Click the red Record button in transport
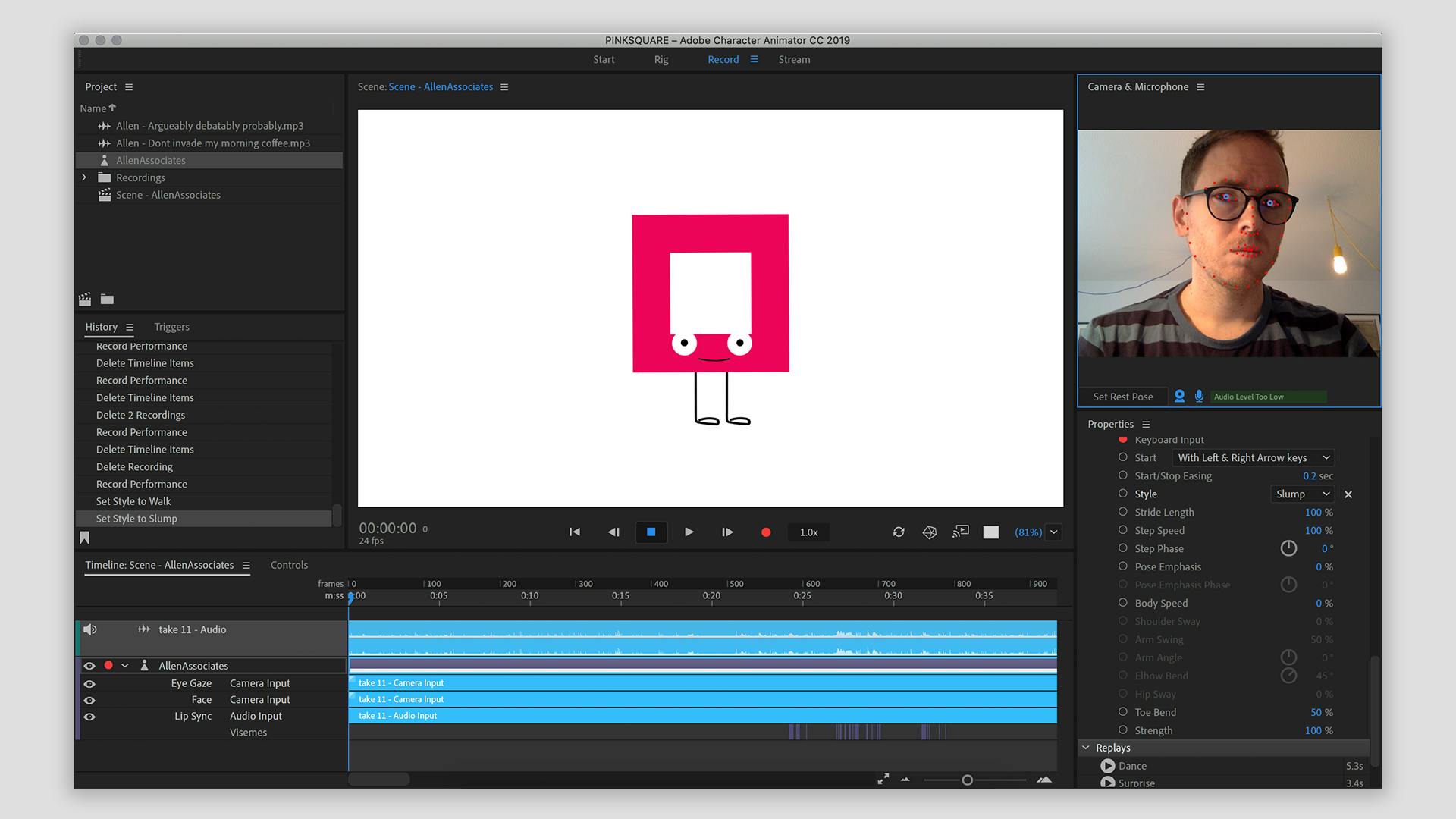Screen dimensions: 1456x819 [x=766, y=532]
